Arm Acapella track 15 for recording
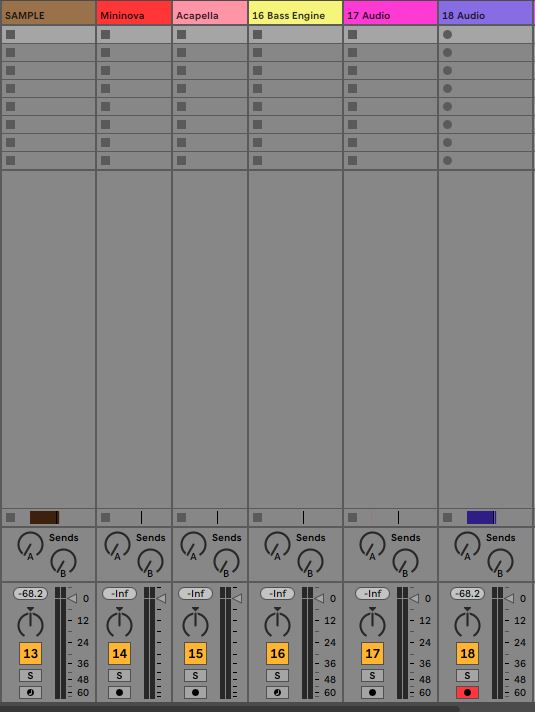This screenshot has height=712, width=535. pyautogui.click(x=195, y=692)
